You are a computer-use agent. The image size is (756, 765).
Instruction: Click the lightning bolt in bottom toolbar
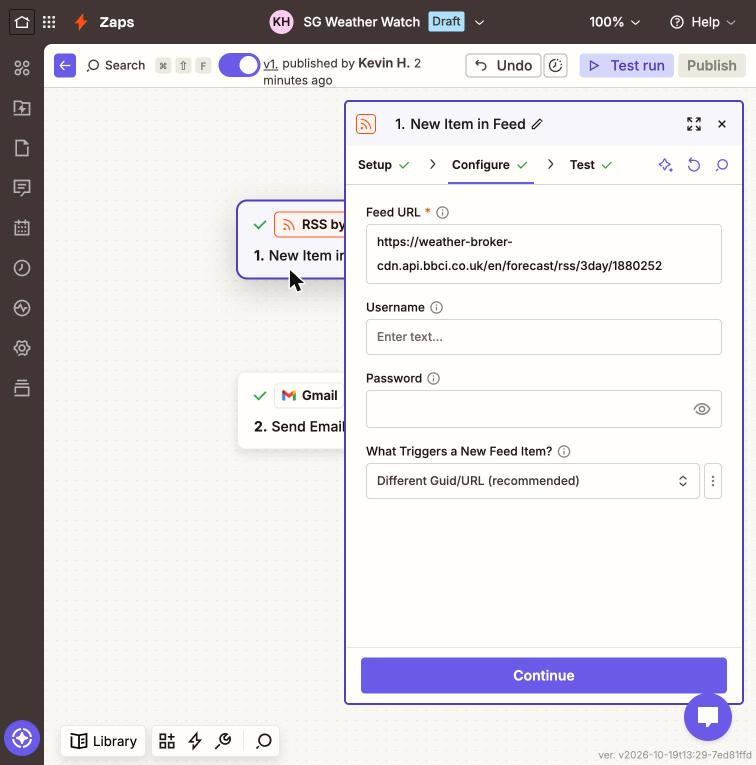[x=195, y=741]
